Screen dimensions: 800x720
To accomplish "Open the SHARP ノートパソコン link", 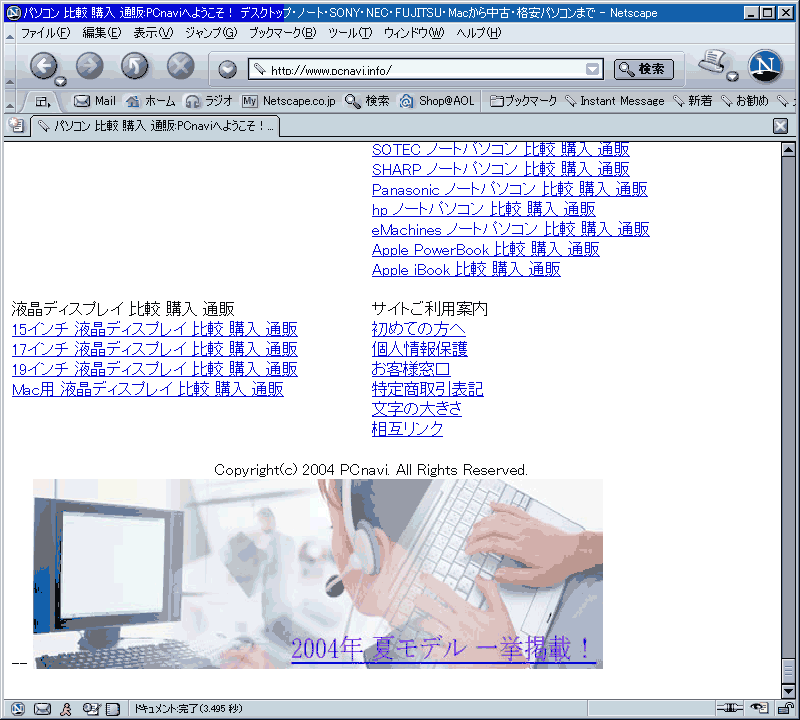I will click(x=501, y=169).
